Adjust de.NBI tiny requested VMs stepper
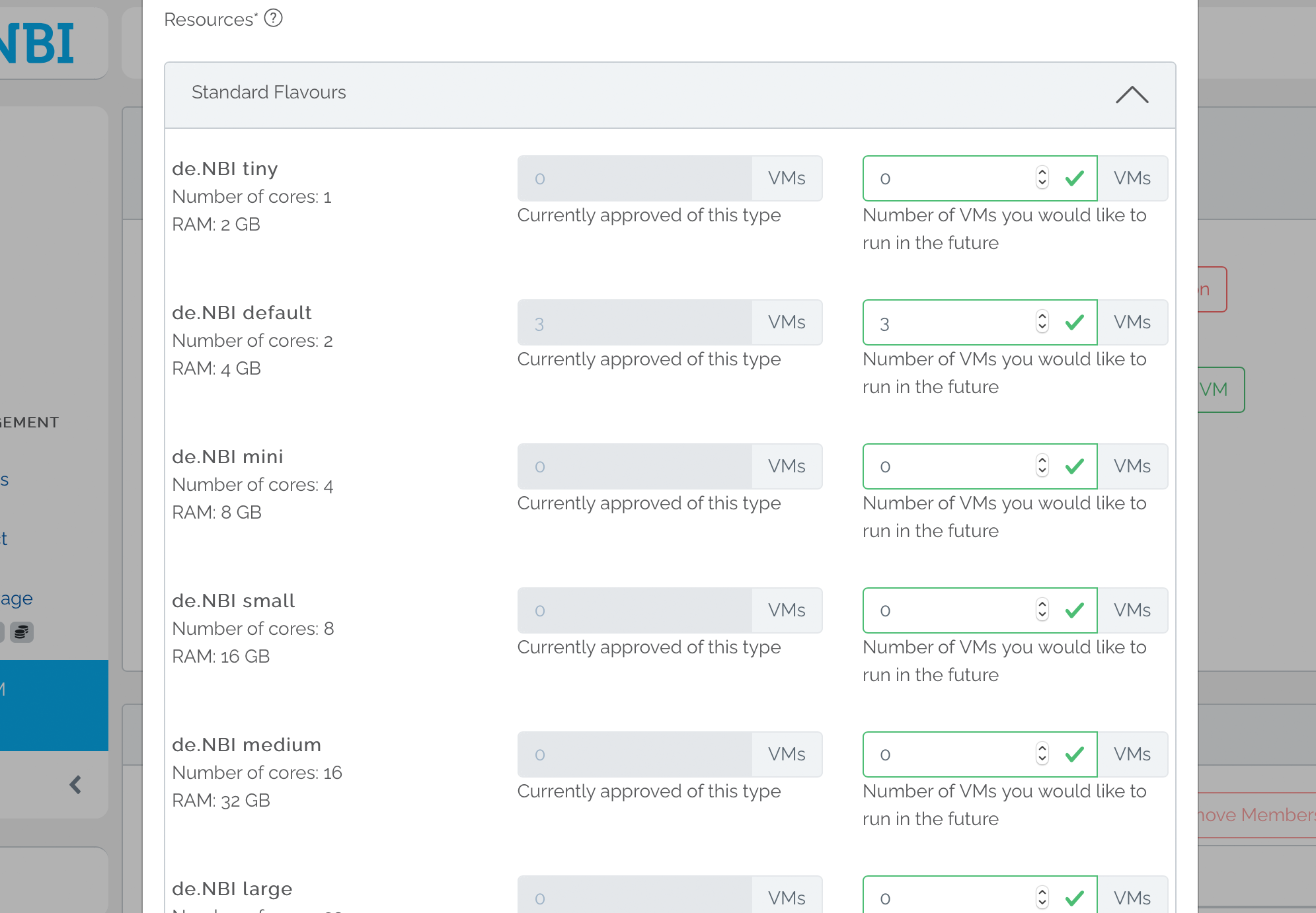 tap(1042, 178)
